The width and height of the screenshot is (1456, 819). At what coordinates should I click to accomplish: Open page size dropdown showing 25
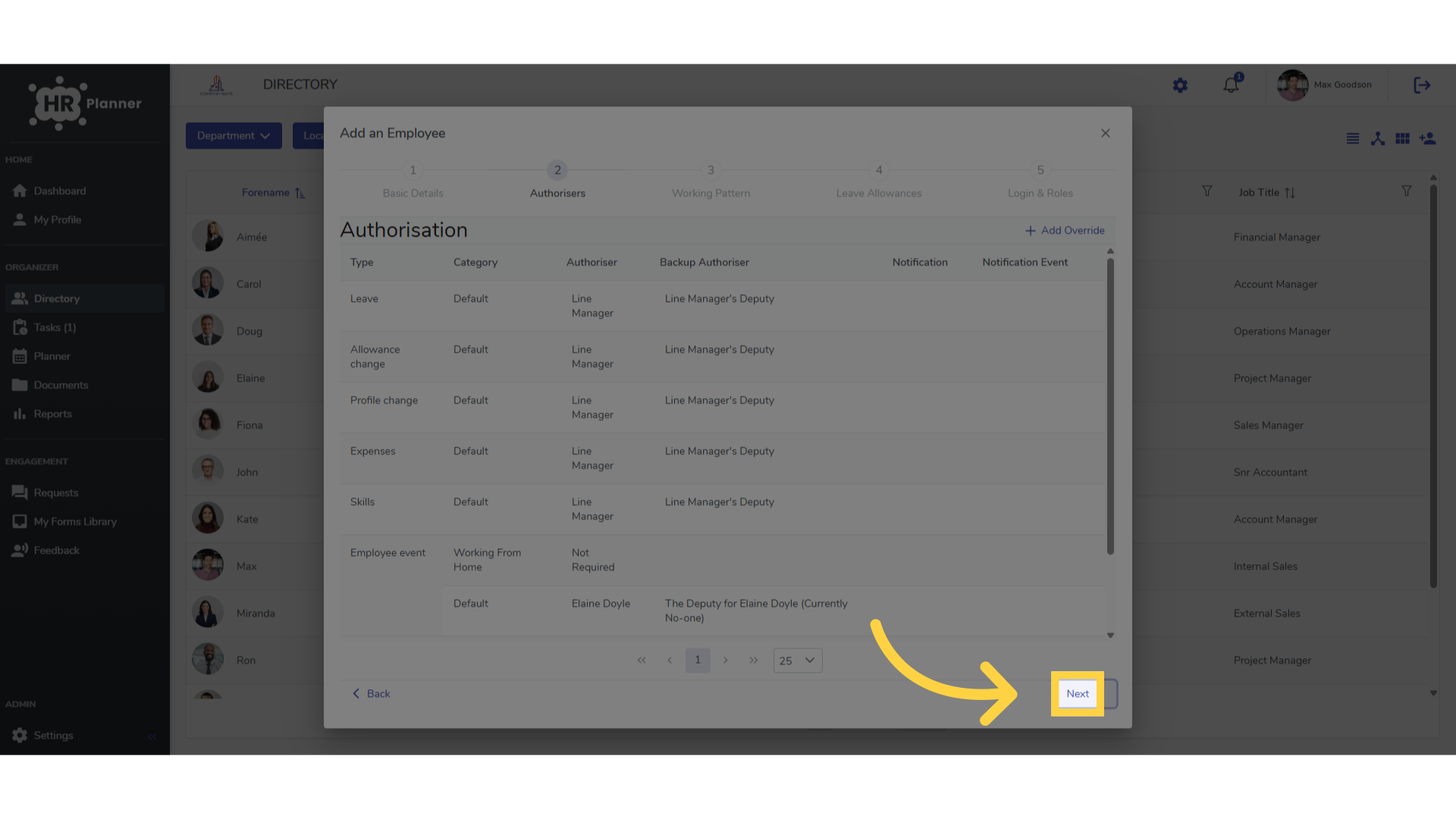tap(798, 661)
